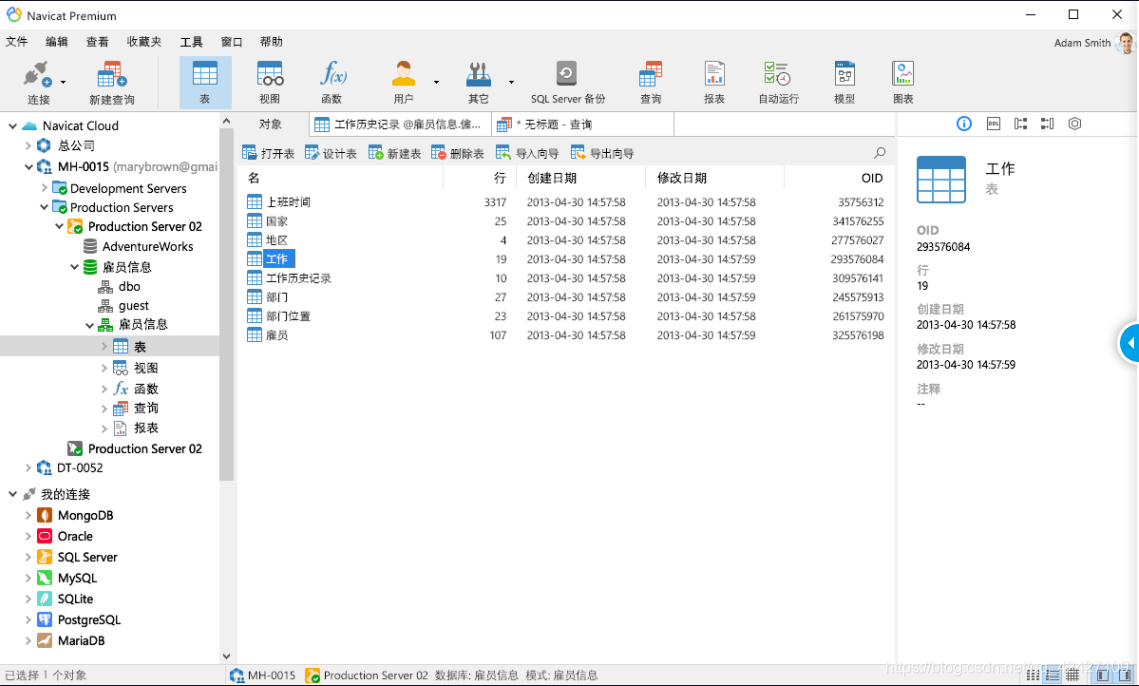
Task: Select the 雇员 table row
Action: pos(566,335)
